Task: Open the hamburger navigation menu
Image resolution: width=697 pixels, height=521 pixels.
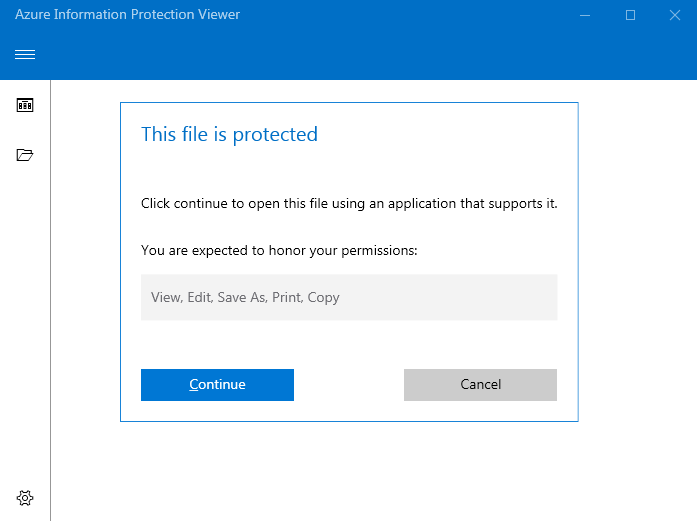Action: point(25,54)
